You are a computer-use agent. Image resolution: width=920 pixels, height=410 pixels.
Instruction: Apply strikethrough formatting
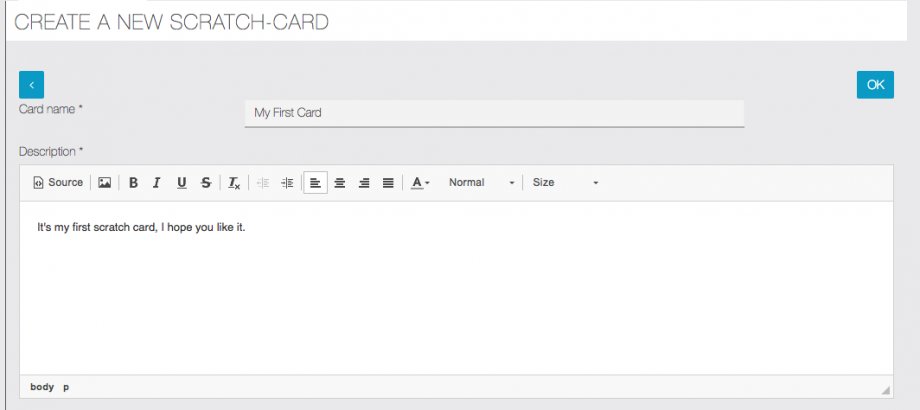point(206,183)
